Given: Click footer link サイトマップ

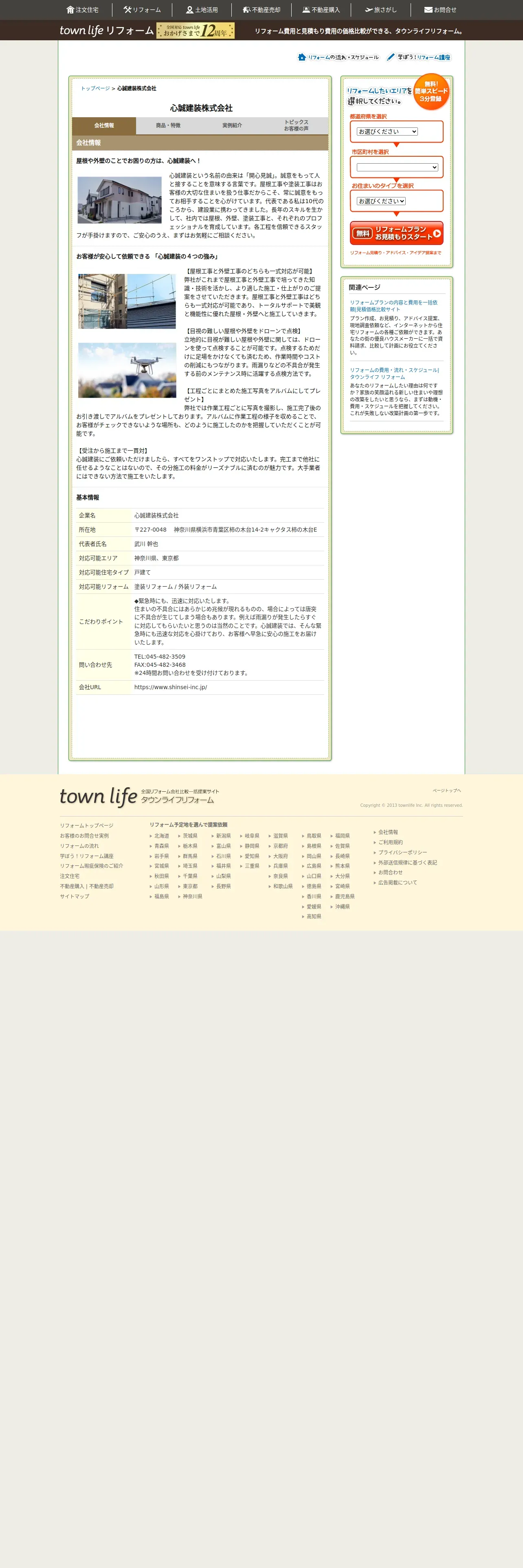Looking at the screenshot, I should [74, 896].
